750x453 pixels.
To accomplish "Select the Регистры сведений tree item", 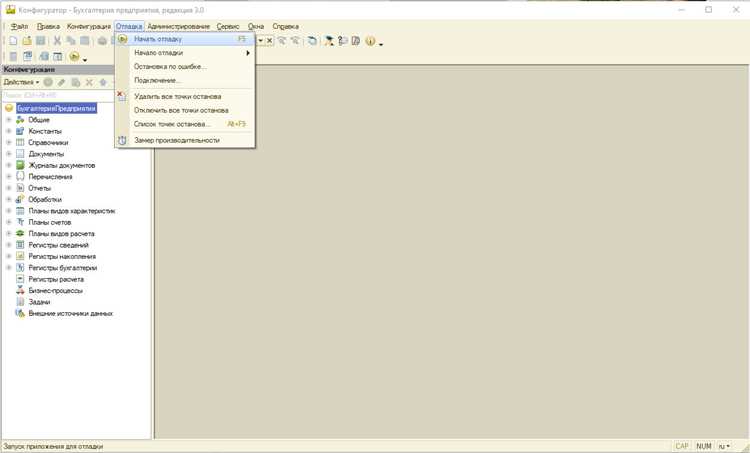I will coord(58,245).
